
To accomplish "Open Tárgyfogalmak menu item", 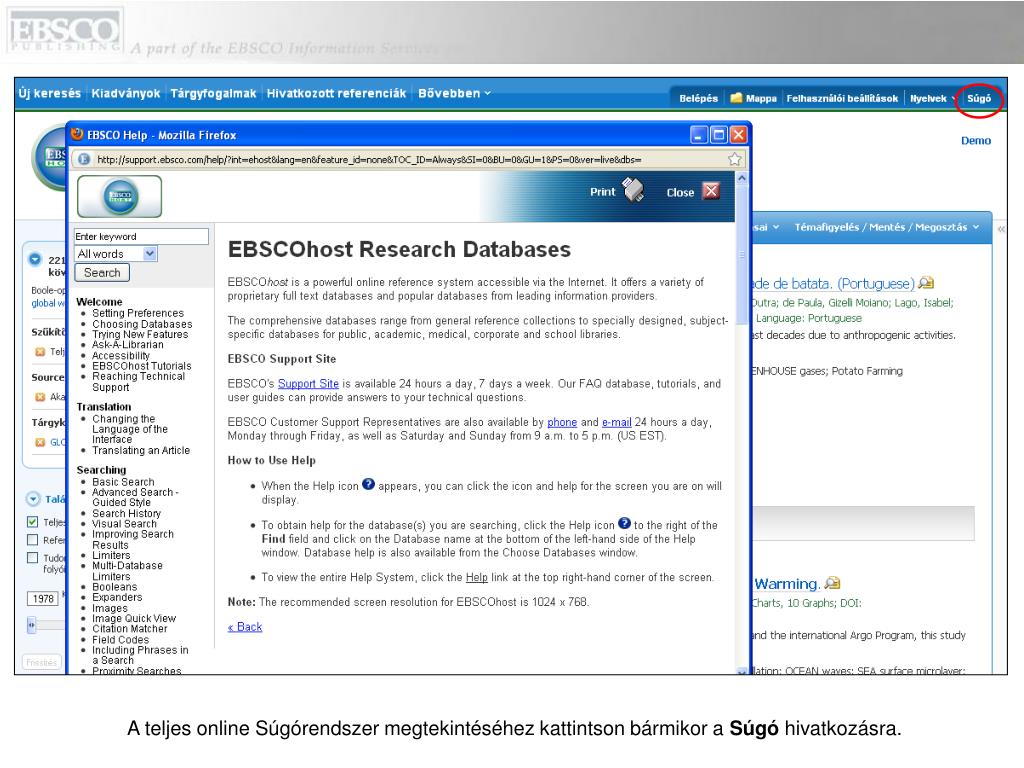I will [213, 93].
